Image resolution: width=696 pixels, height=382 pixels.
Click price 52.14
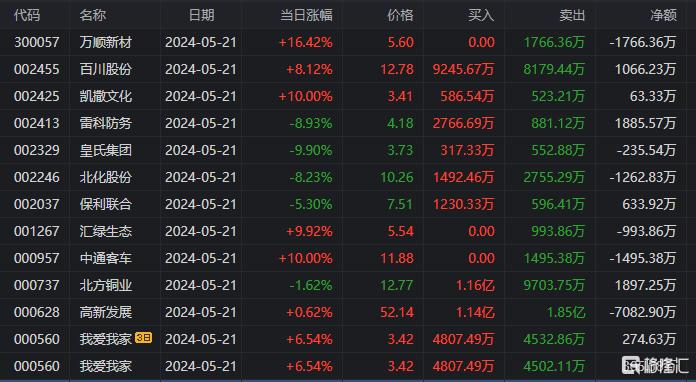(397, 312)
